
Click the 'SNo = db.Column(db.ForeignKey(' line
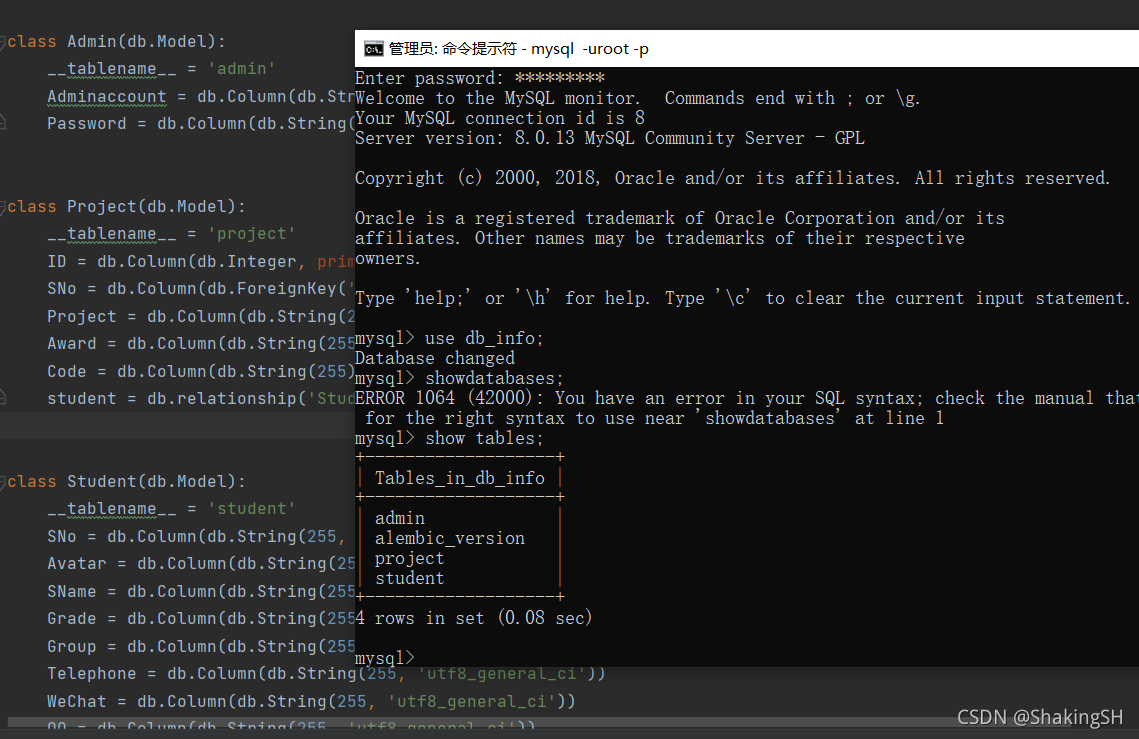coord(200,289)
